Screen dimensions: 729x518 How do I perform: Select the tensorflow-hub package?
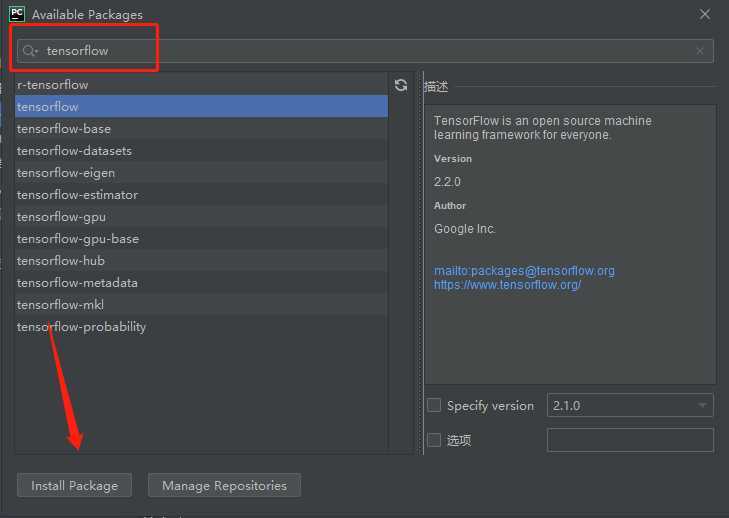201,261
